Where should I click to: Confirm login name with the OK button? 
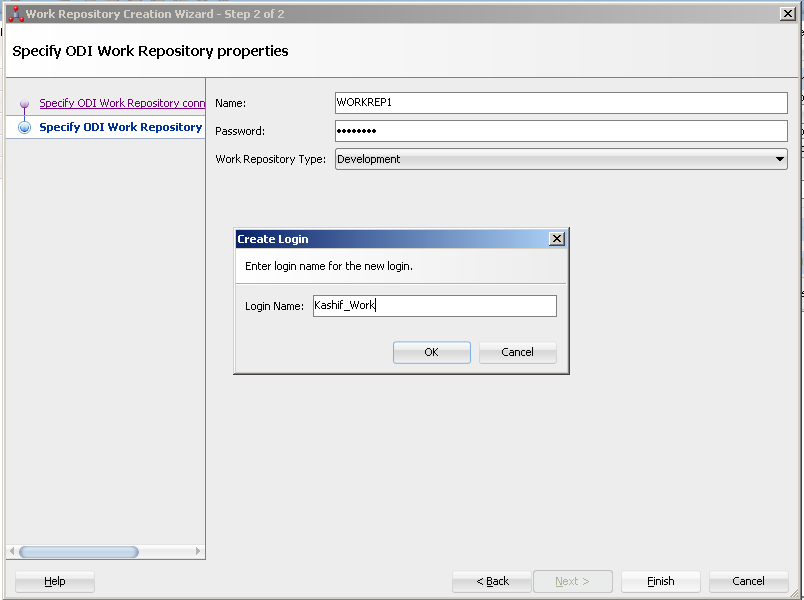point(431,352)
